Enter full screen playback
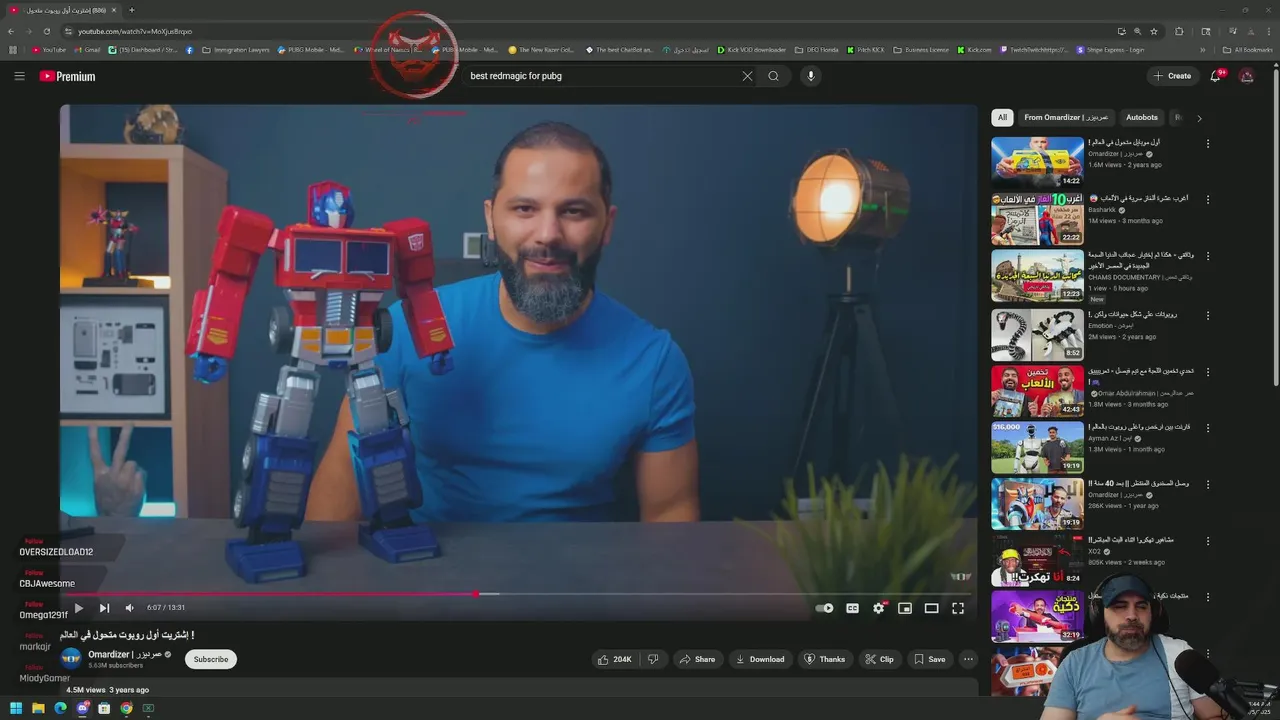The height and width of the screenshot is (720, 1280). pyautogui.click(x=958, y=608)
